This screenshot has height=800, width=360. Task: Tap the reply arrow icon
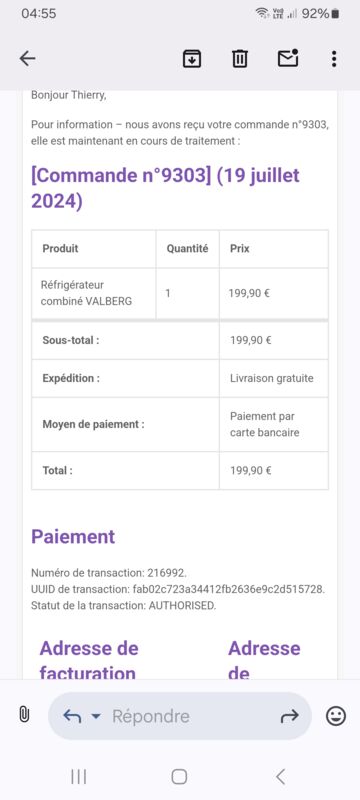click(72, 716)
